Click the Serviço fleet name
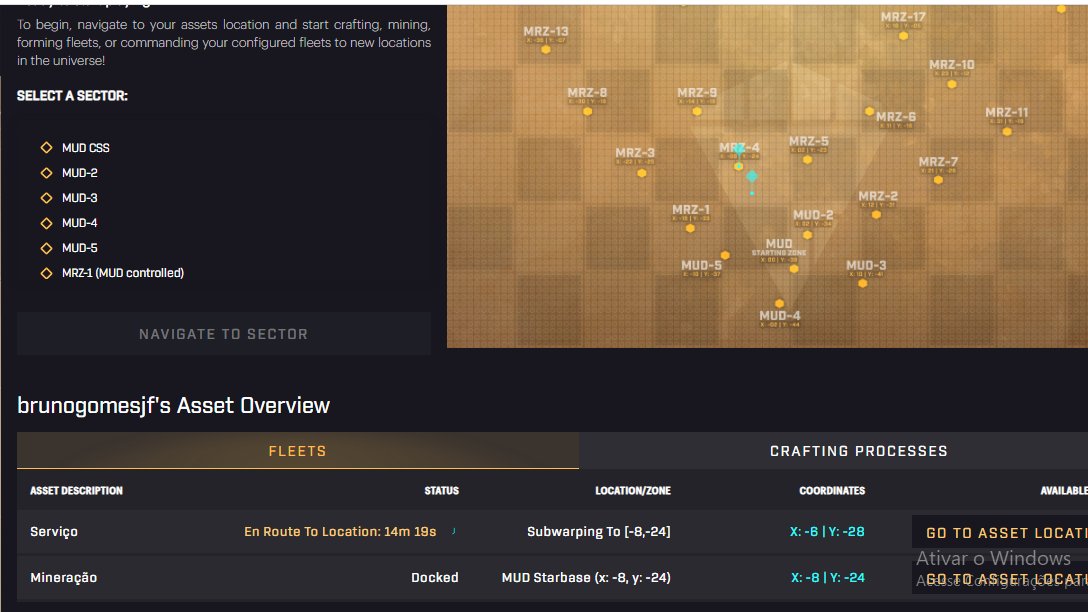Image resolution: width=1088 pixels, height=612 pixels. click(53, 532)
